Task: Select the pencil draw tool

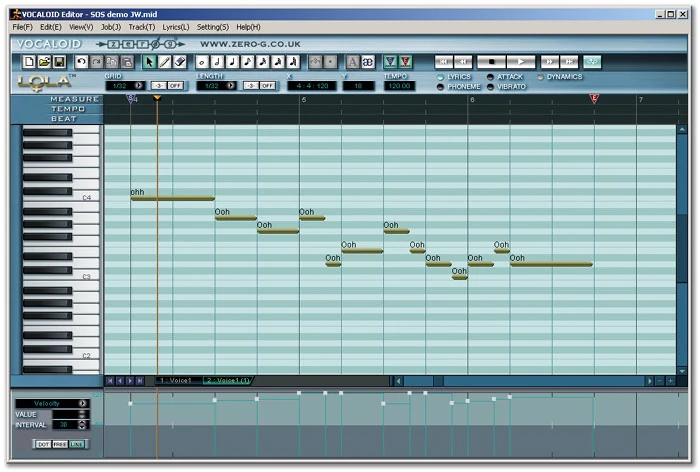Action: pyautogui.click(x=164, y=62)
